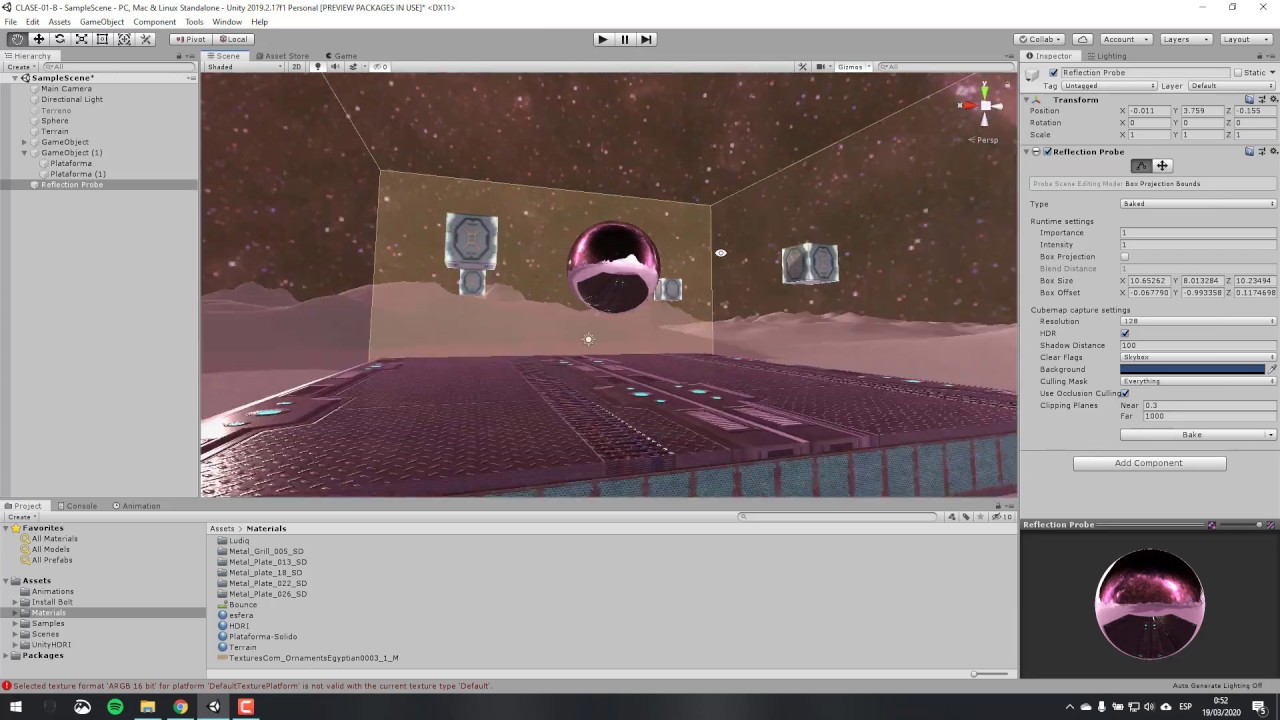Toggle scene audio speaker icon
This screenshot has height=720, width=1280.
(335, 67)
